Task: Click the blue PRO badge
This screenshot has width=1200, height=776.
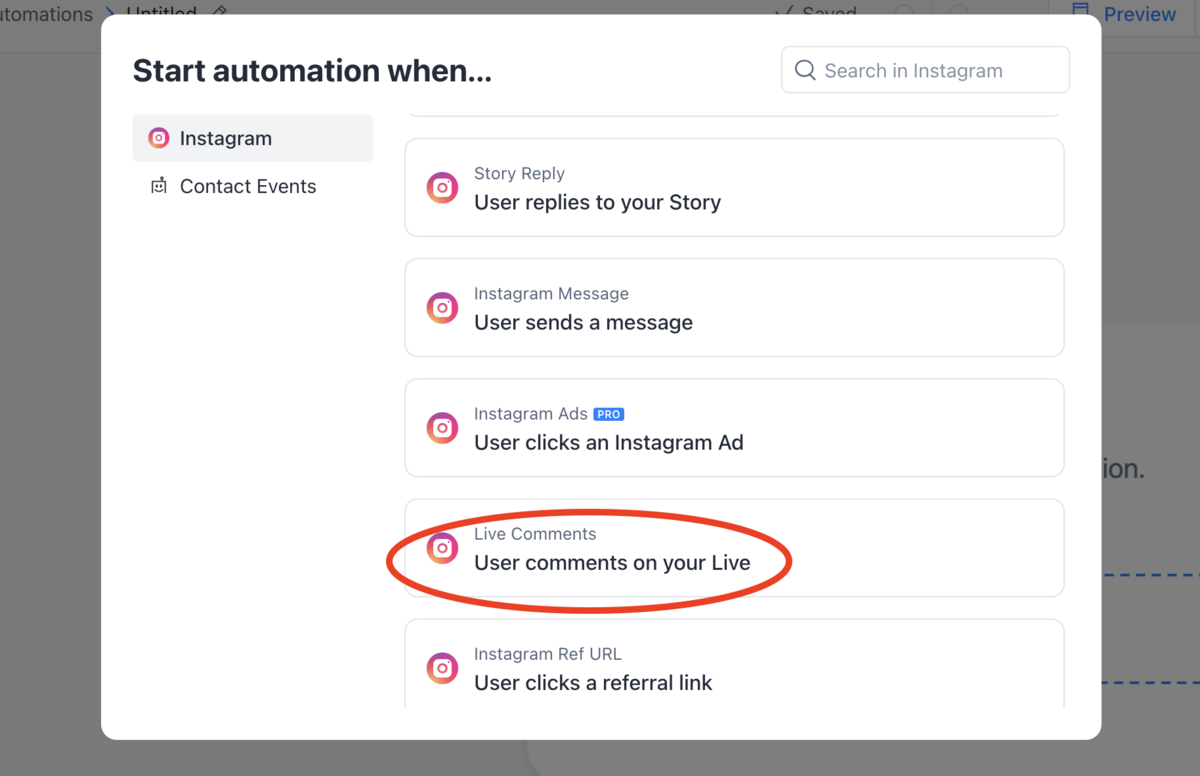Action: (x=608, y=414)
